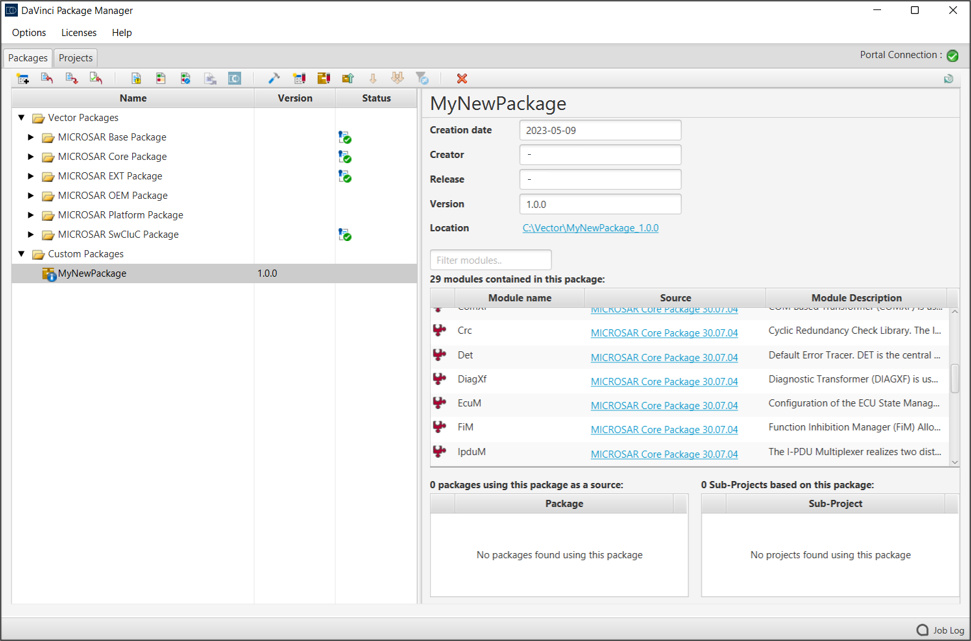The height and width of the screenshot is (641, 971).
Task: Click the green Portal Connection status indicator
Action: (952, 56)
